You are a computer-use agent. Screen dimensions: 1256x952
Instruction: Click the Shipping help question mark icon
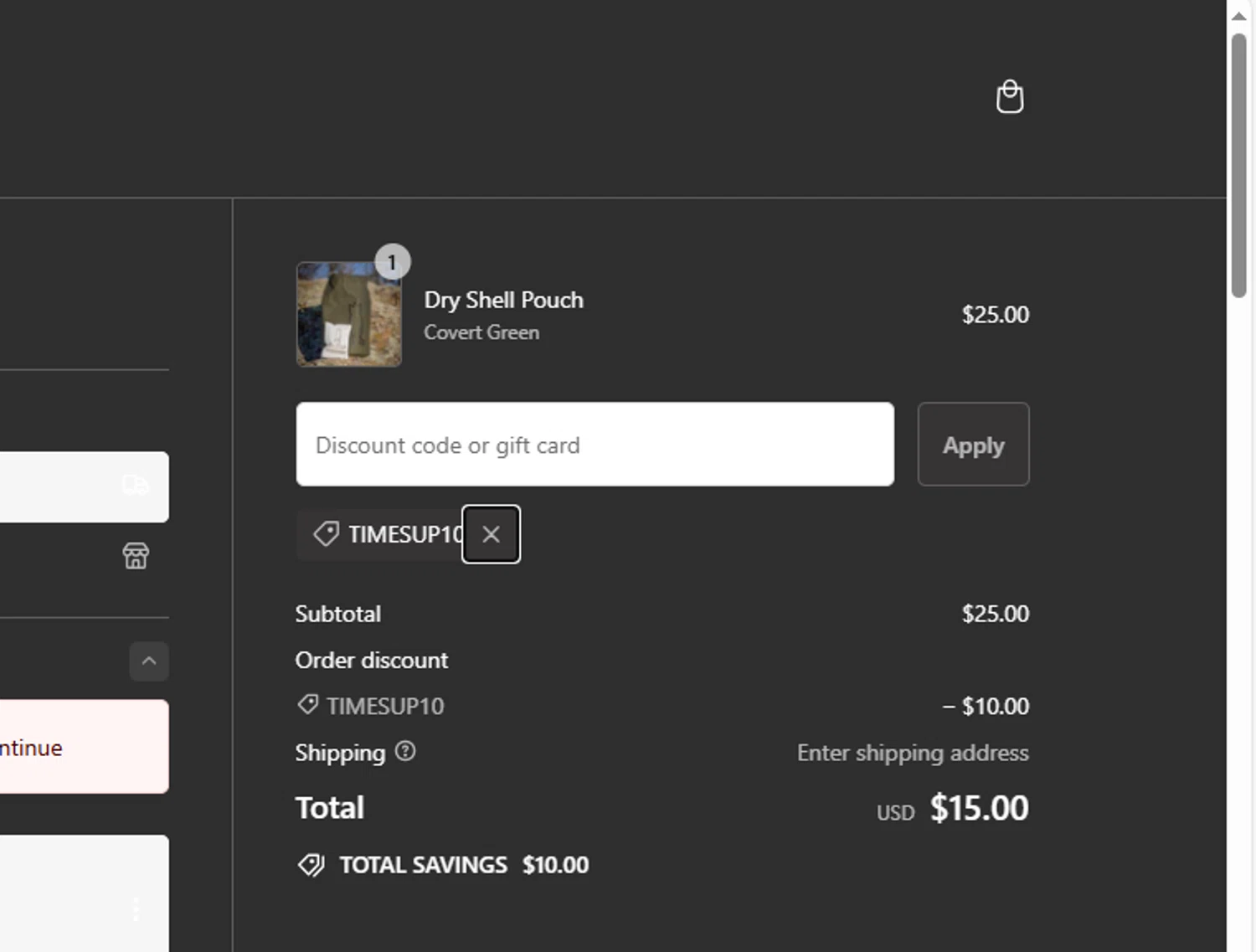[405, 751]
